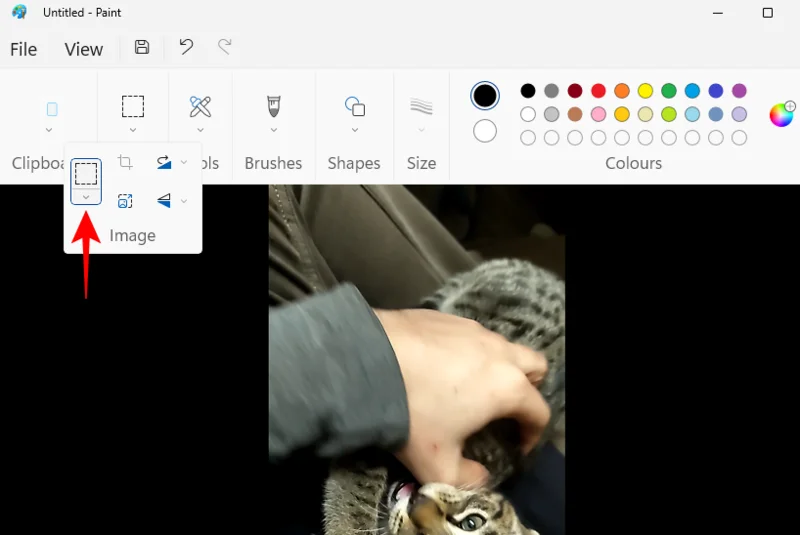Pick the dark grey colour swatch
800x535 pixels.
click(x=552, y=91)
